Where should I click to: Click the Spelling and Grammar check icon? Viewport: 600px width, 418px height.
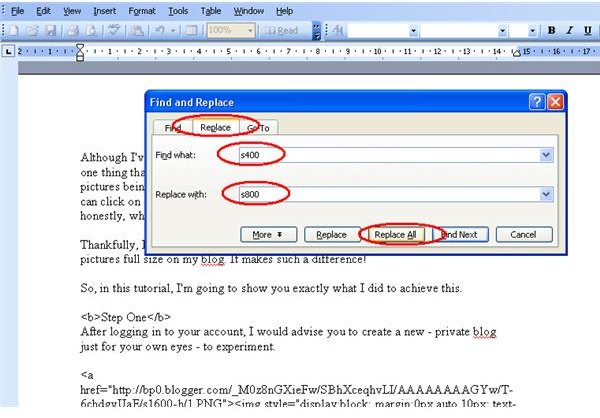pyautogui.click(x=114, y=30)
